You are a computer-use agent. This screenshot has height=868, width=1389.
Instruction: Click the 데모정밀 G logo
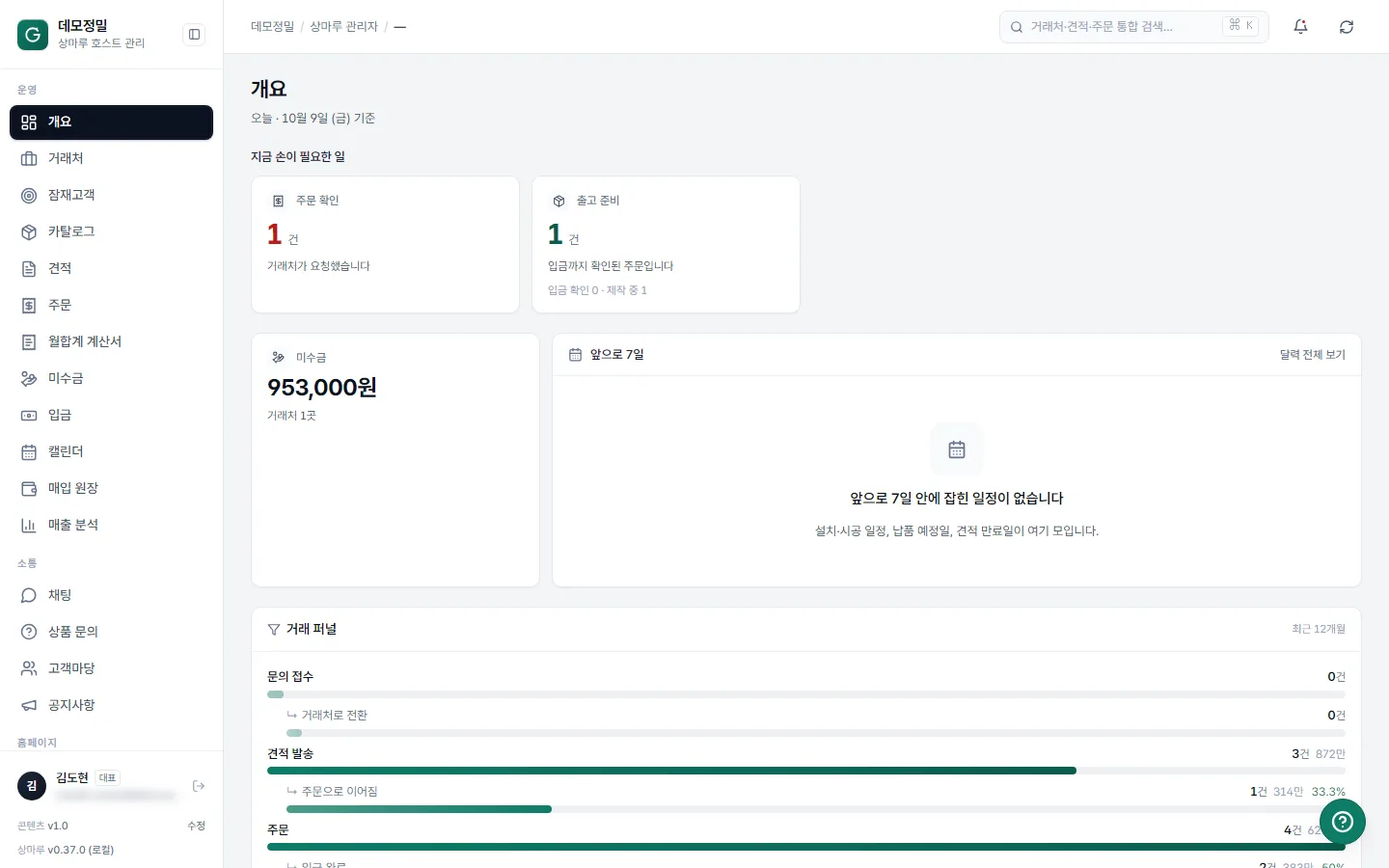point(33,35)
